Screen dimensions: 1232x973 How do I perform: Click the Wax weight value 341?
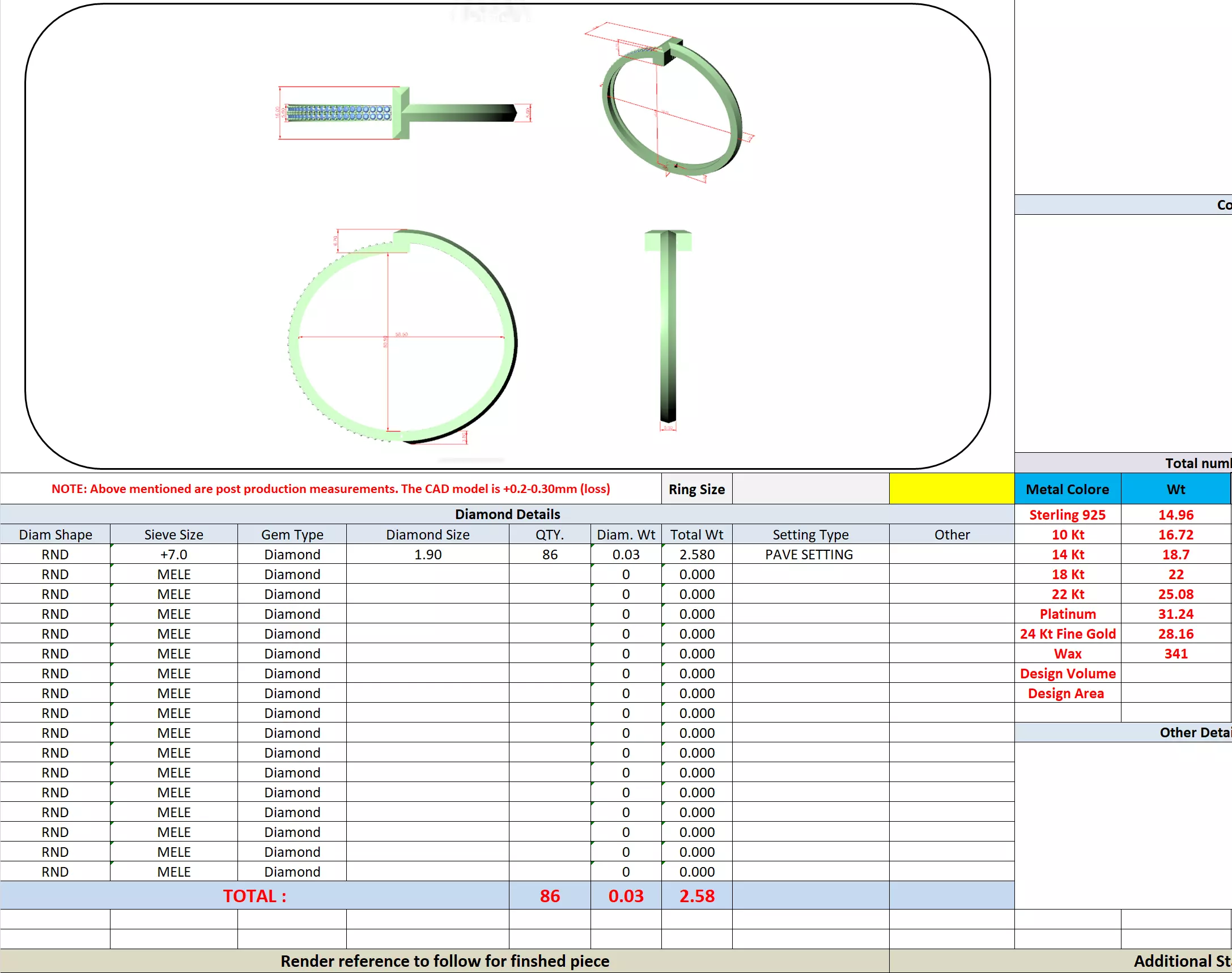pyautogui.click(x=1175, y=653)
